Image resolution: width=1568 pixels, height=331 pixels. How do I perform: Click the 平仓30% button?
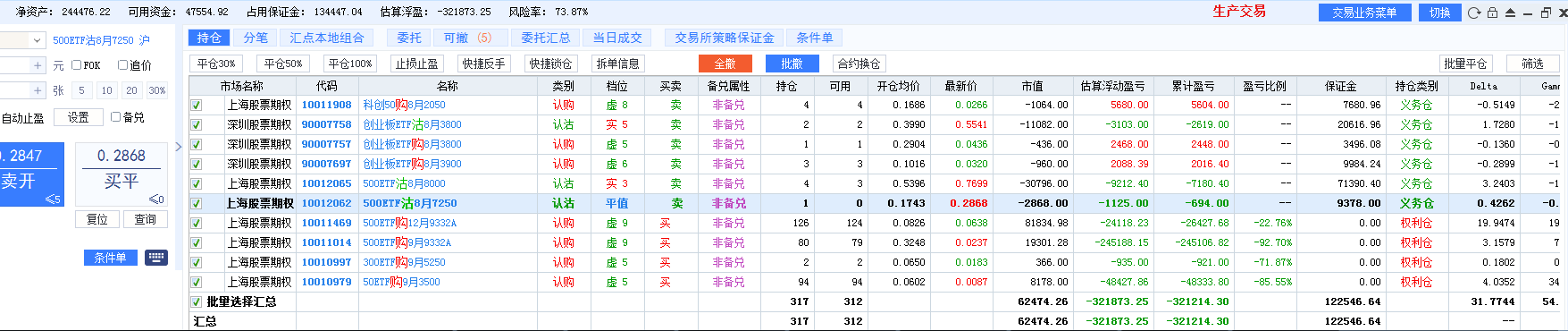point(216,64)
